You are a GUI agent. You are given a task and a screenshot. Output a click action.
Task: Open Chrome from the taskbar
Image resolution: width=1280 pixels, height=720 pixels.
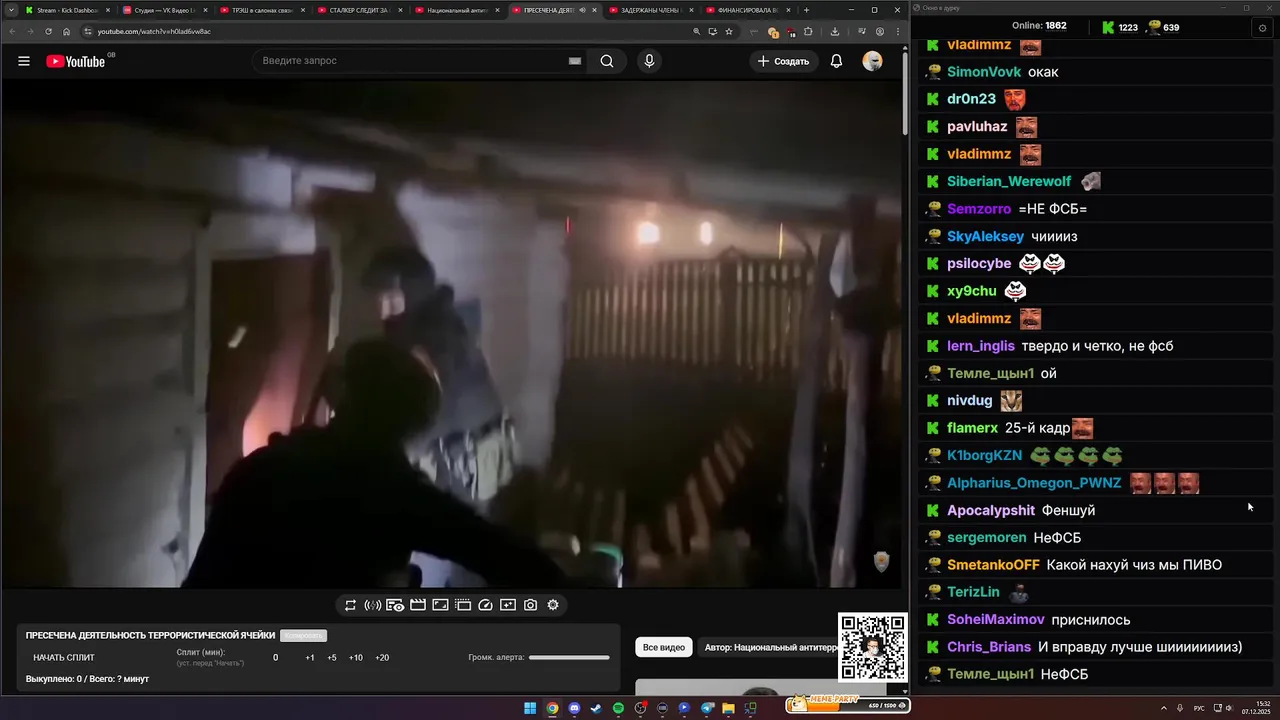[x=552, y=709]
